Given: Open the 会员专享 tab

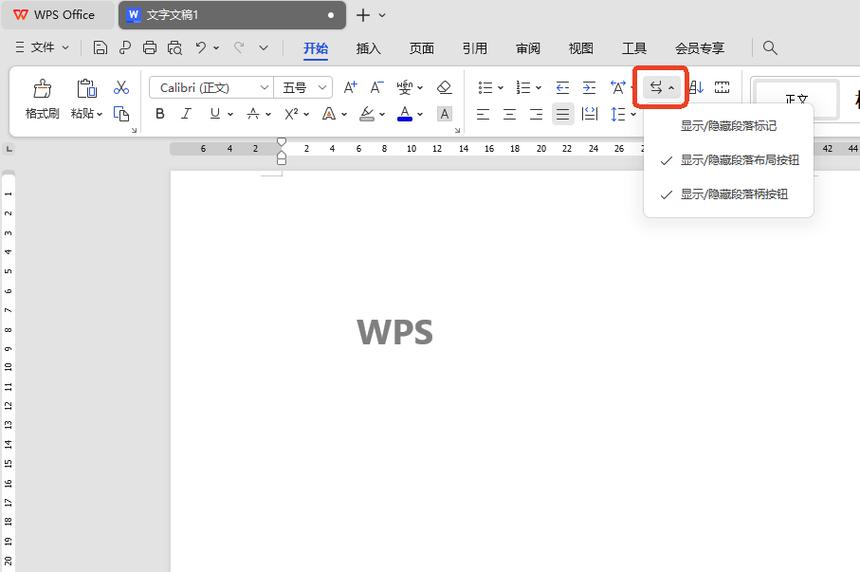Looking at the screenshot, I should pyautogui.click(x=699, y=48).
